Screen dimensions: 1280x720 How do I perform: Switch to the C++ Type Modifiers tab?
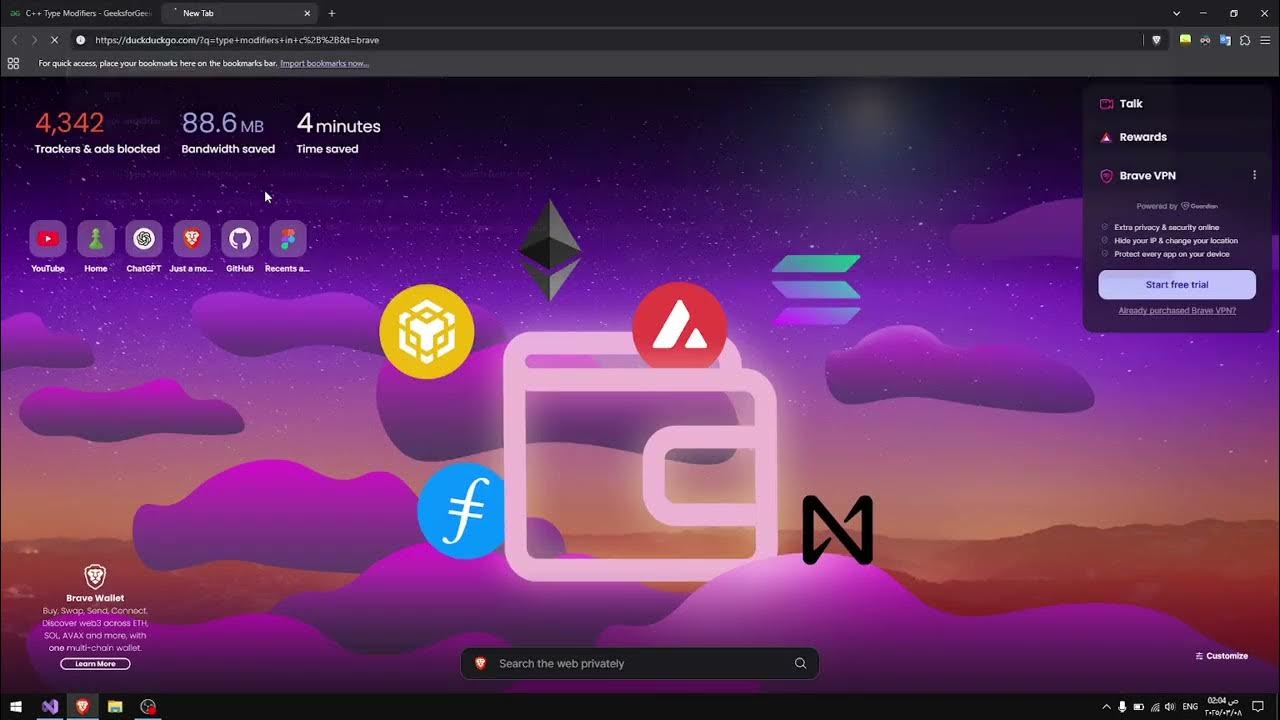tap(80, 13)
